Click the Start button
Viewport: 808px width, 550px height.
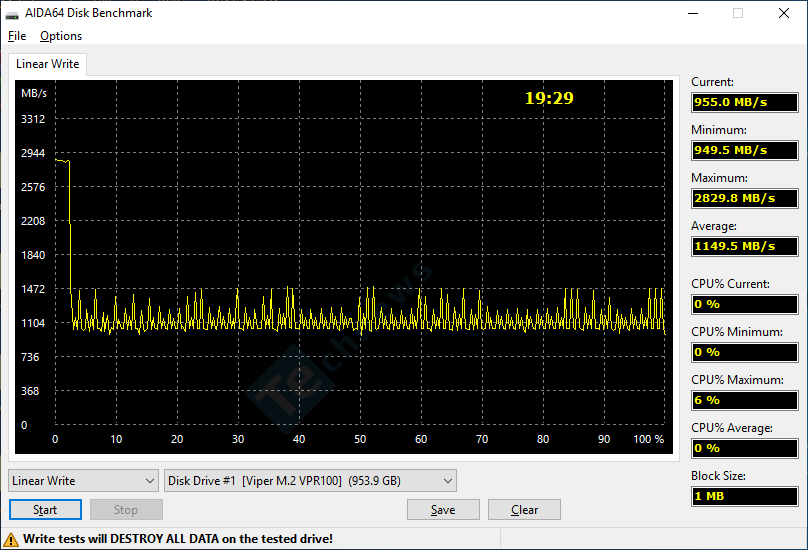(45, 510)
